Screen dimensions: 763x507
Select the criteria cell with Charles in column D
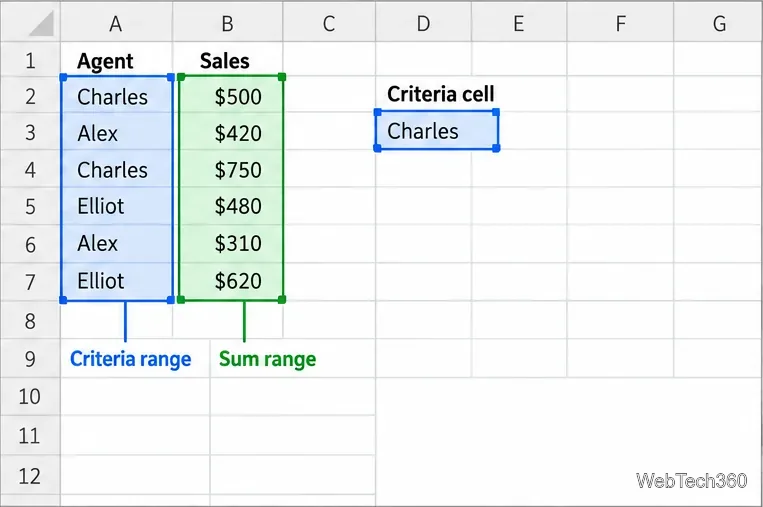point(437,130)
